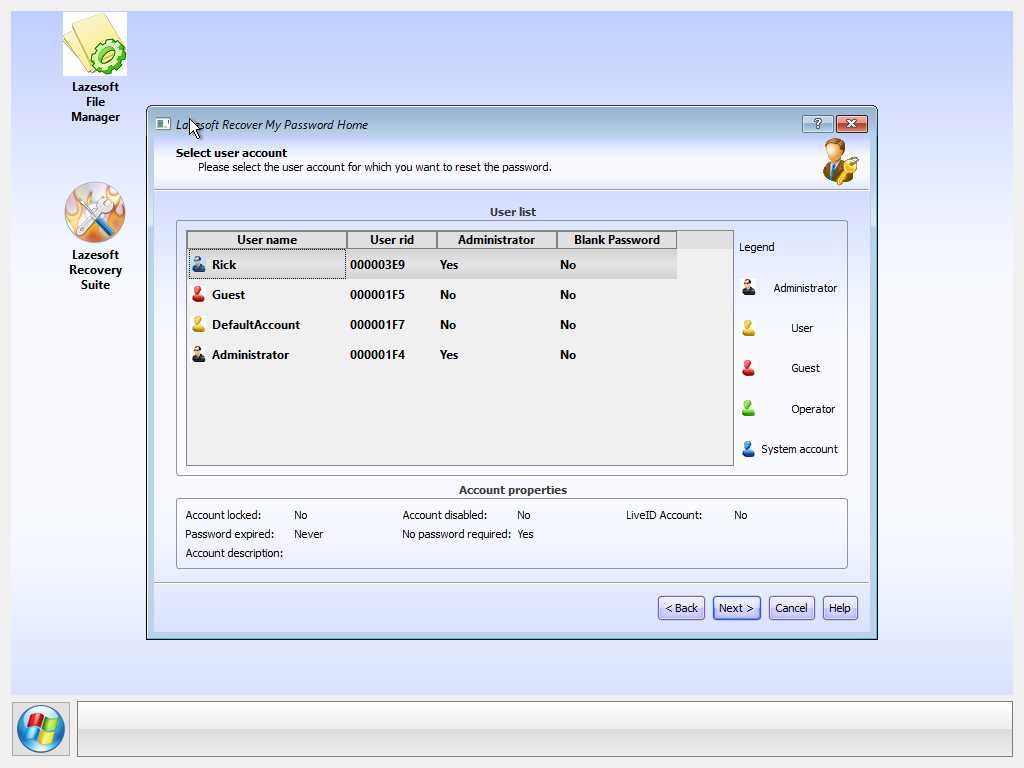Go to the Next wizard step
The width and height of the screenshot is (1024, 768).
click(x=736, y=608)
